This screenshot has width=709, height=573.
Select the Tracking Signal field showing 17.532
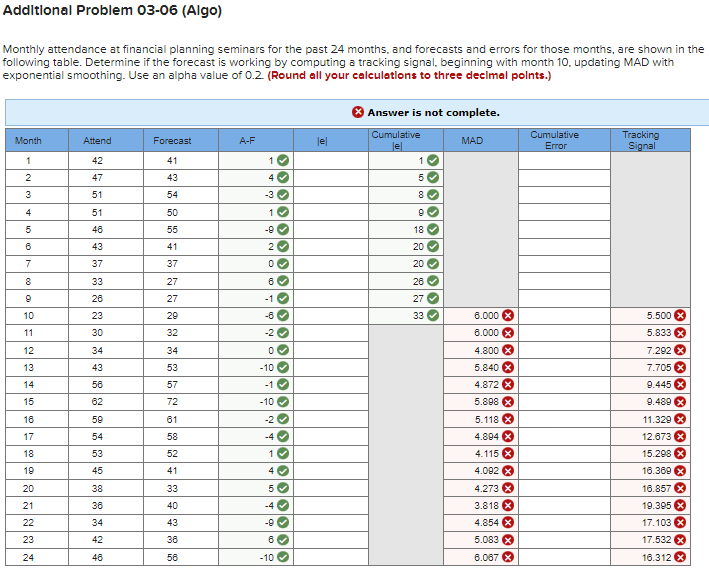point(650,540)
